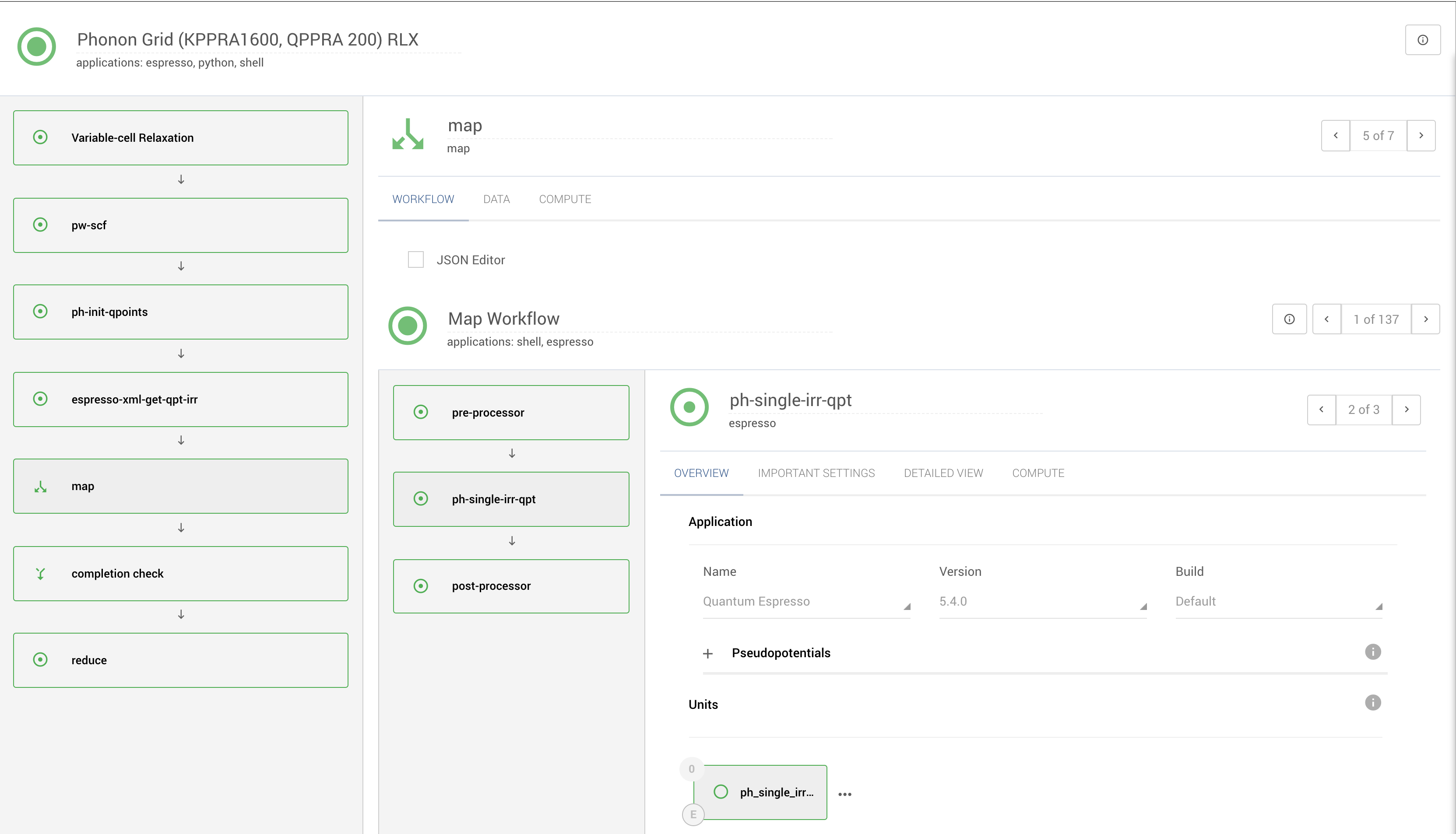Select the completion check subworkflow
This screenshot has height=834, width=1456.
click(x=180, y=573)
